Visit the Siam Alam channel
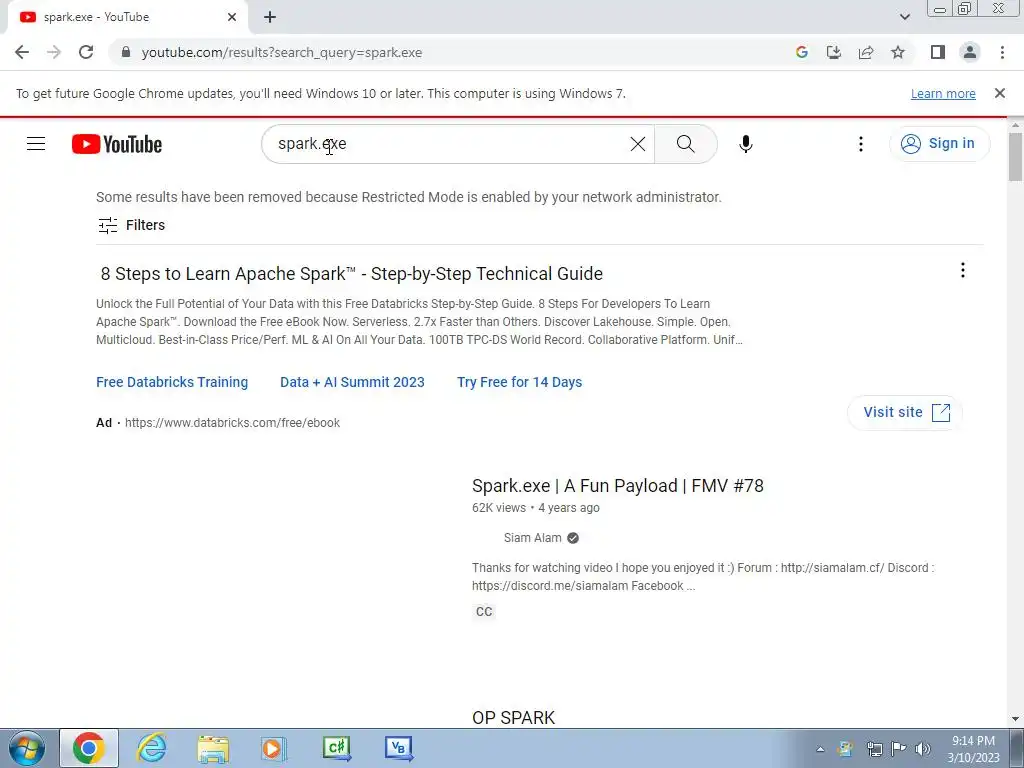The height and width of the screenshot is (768, 1024). (x=532, y=538)
